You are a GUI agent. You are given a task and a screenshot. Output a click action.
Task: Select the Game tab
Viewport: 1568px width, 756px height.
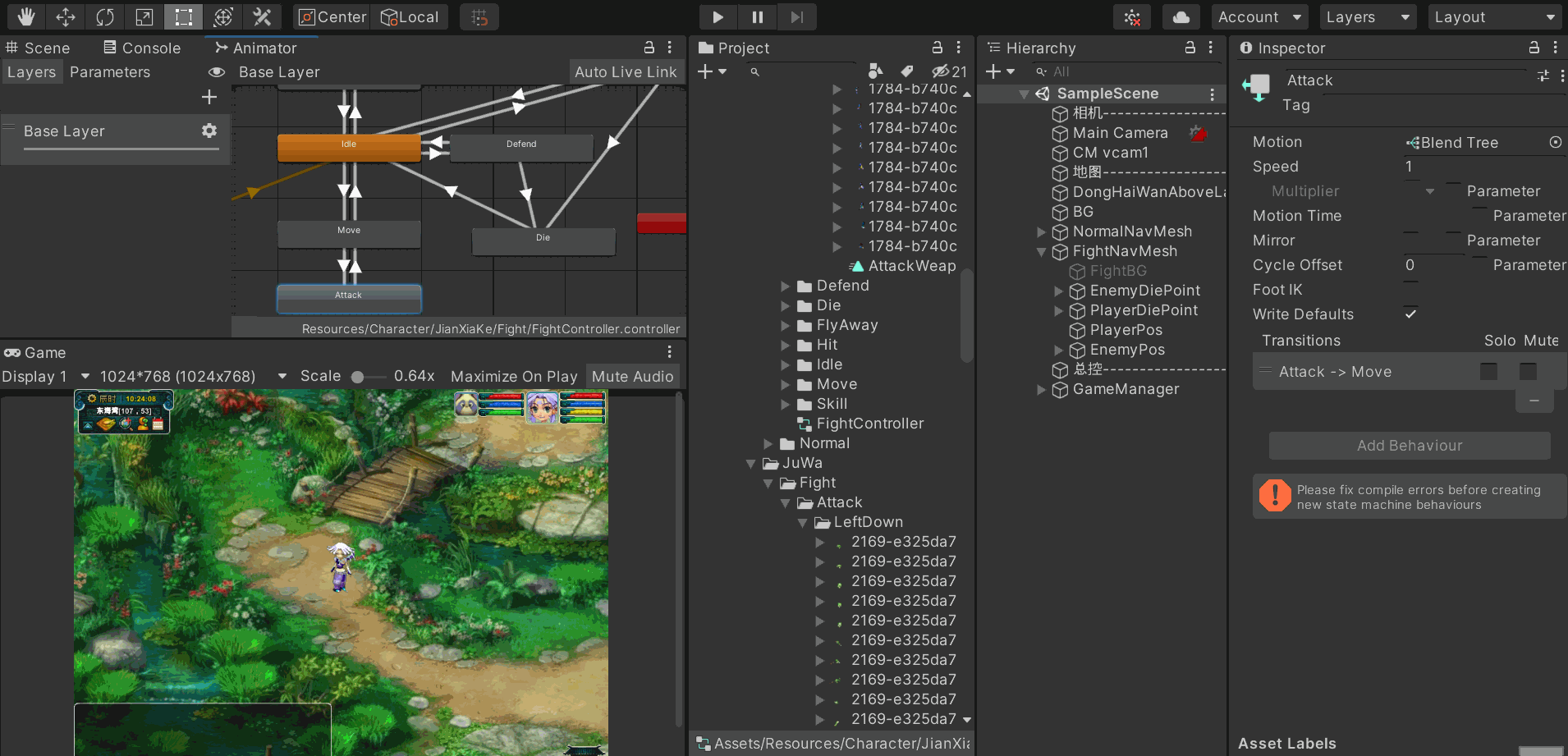point(35,352)
